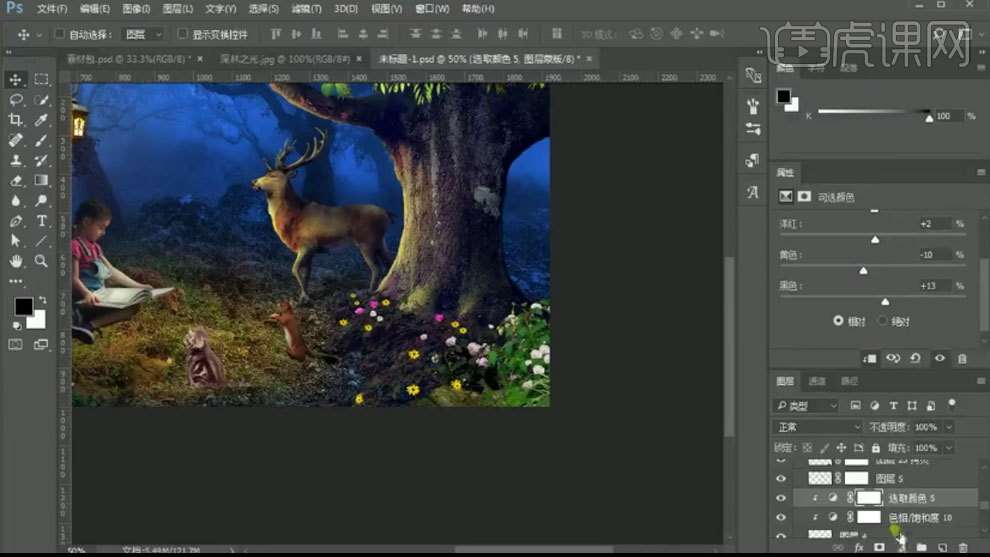Open the File menu
The image size is (990, 557).
52,9
